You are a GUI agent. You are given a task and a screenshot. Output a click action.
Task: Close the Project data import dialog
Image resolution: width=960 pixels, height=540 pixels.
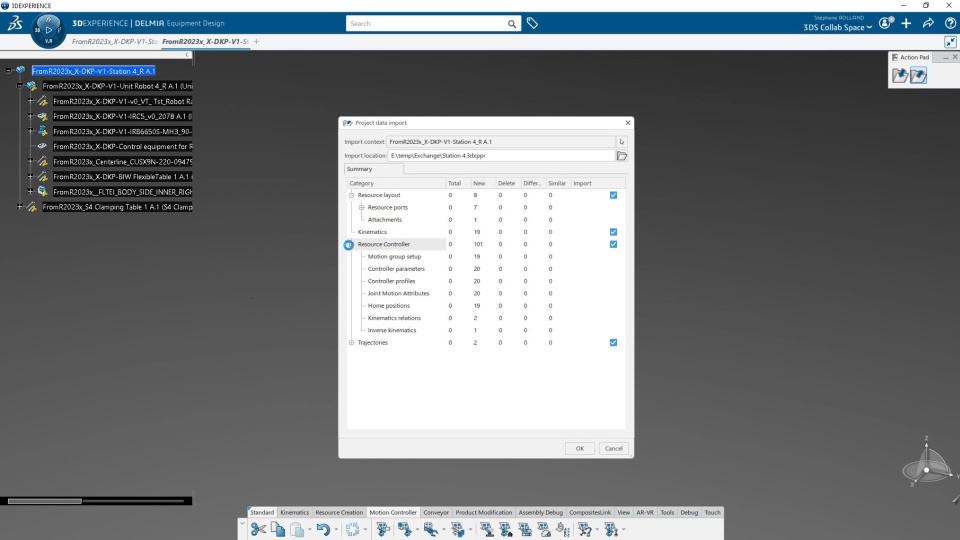[628, 122]
